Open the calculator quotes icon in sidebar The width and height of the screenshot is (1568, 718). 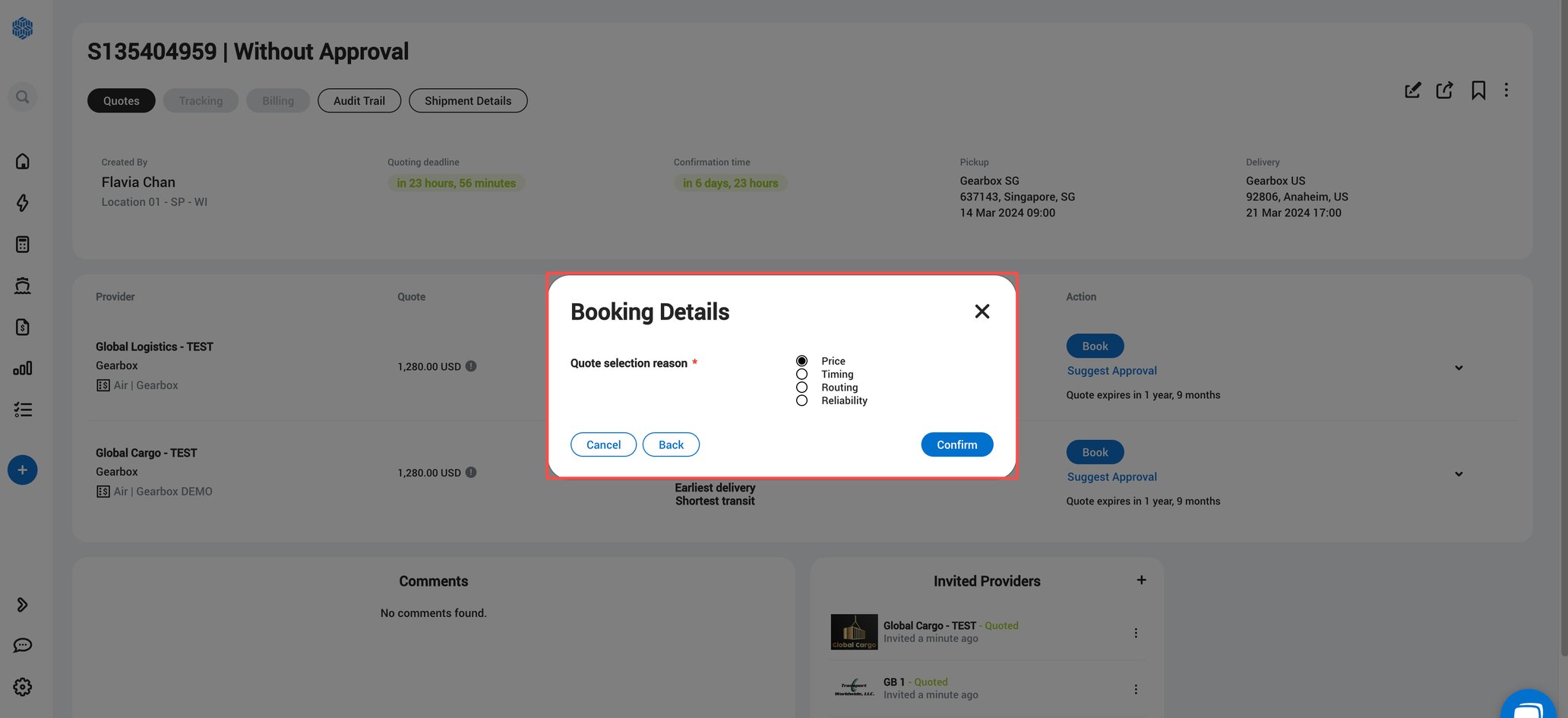click(22, 243)
